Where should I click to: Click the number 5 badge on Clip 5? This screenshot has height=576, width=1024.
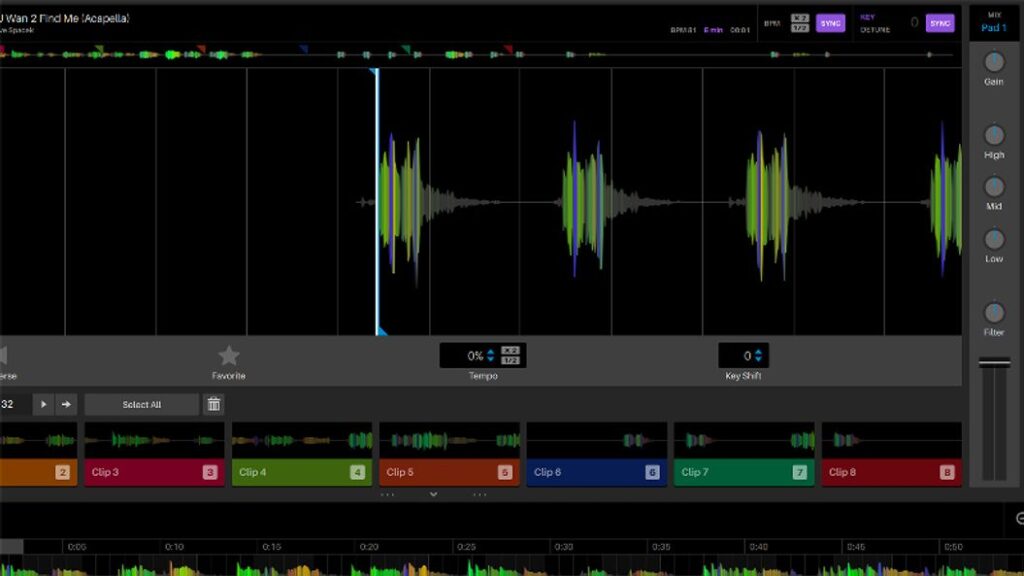point(505,472)
